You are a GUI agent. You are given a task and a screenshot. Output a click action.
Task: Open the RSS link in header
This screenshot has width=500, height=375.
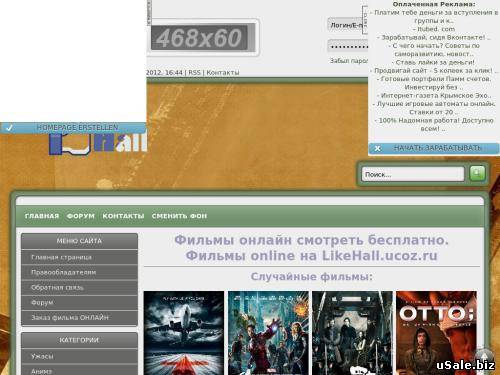(x=195, y=72)
